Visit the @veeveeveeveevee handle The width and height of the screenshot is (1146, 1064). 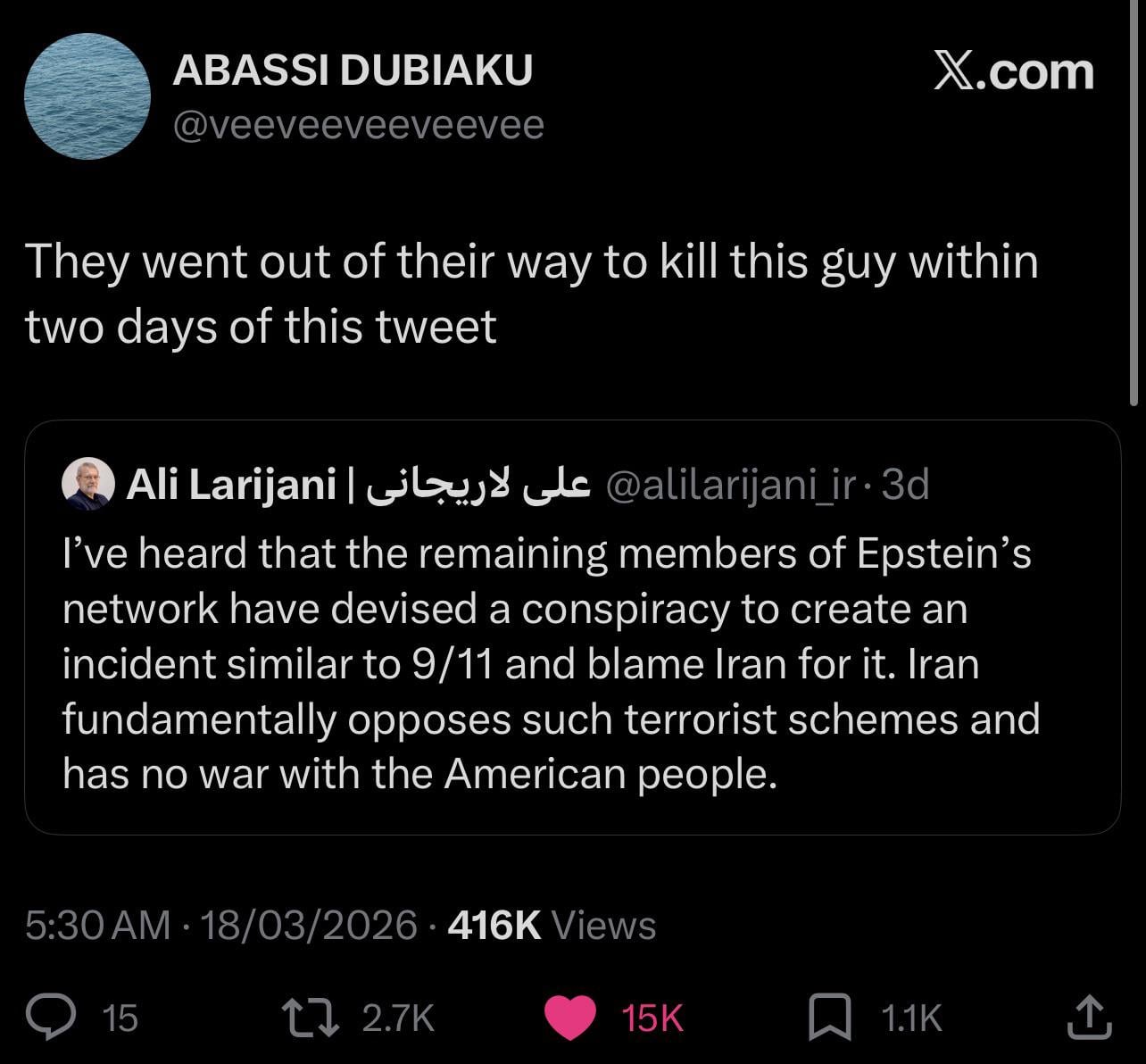357,126
